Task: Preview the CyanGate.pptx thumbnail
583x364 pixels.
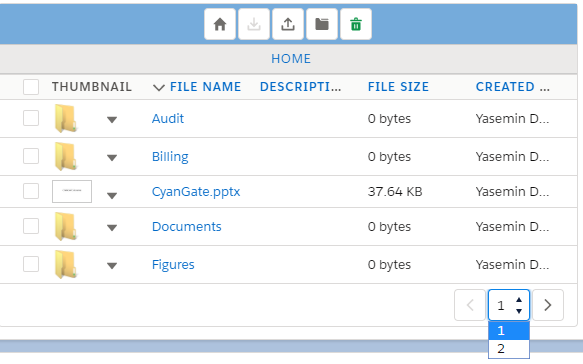Action: pyautogui.click(x=72, y=191)
